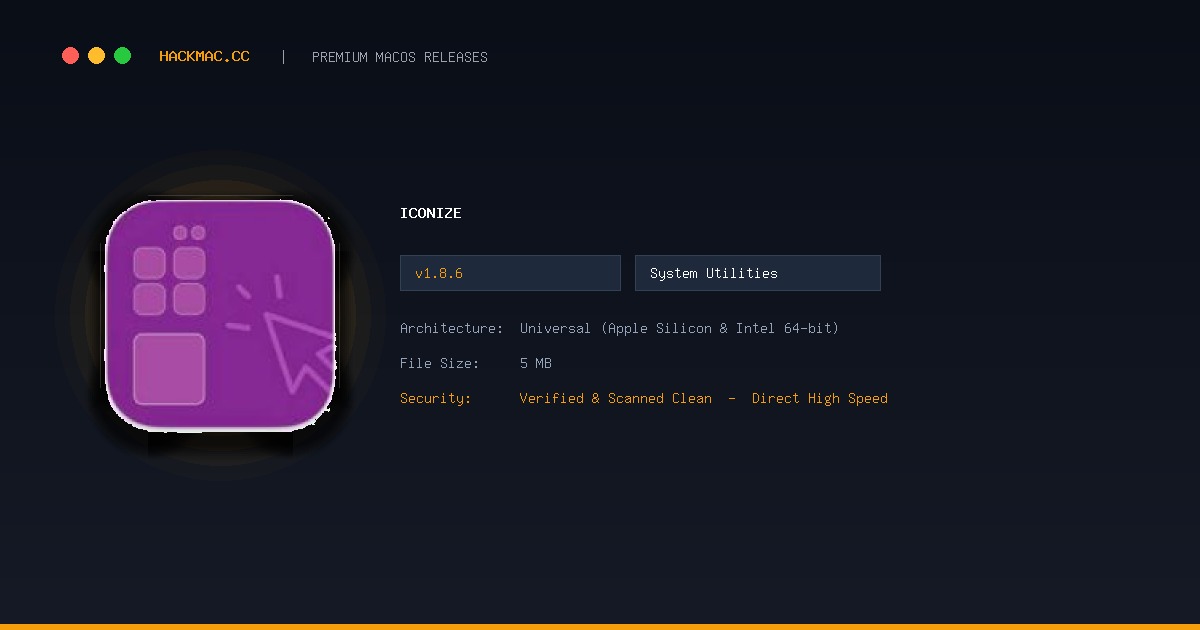Click the Security: label
The width and height of the screenshot is (1200, 630).
click(x=436, y=398)
